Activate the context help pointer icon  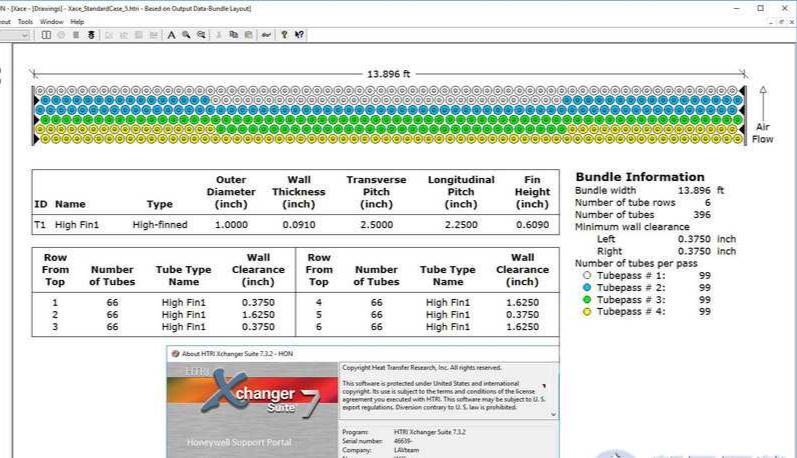pos(299,35)
